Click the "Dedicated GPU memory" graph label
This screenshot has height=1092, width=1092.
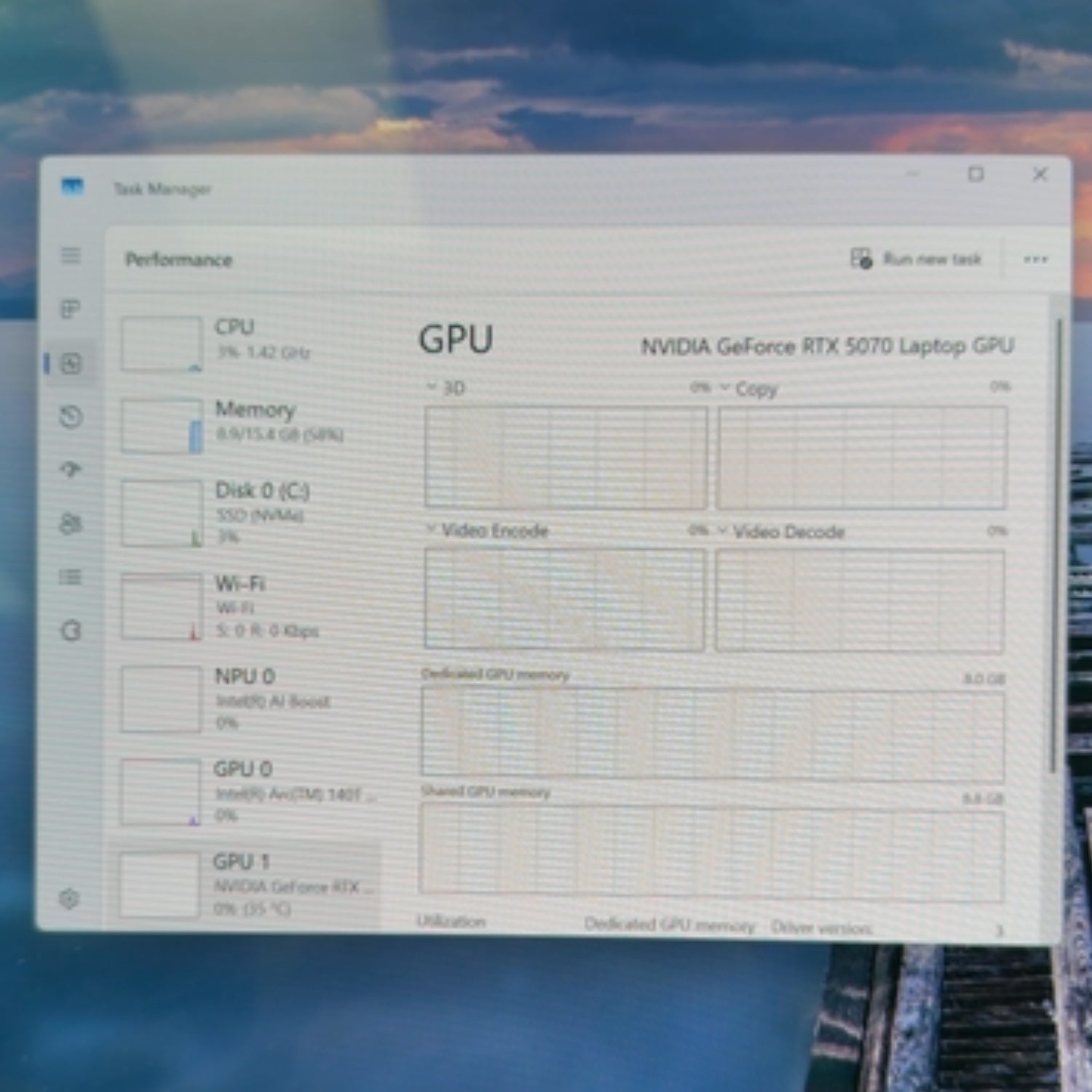click(x=495, y=675)
